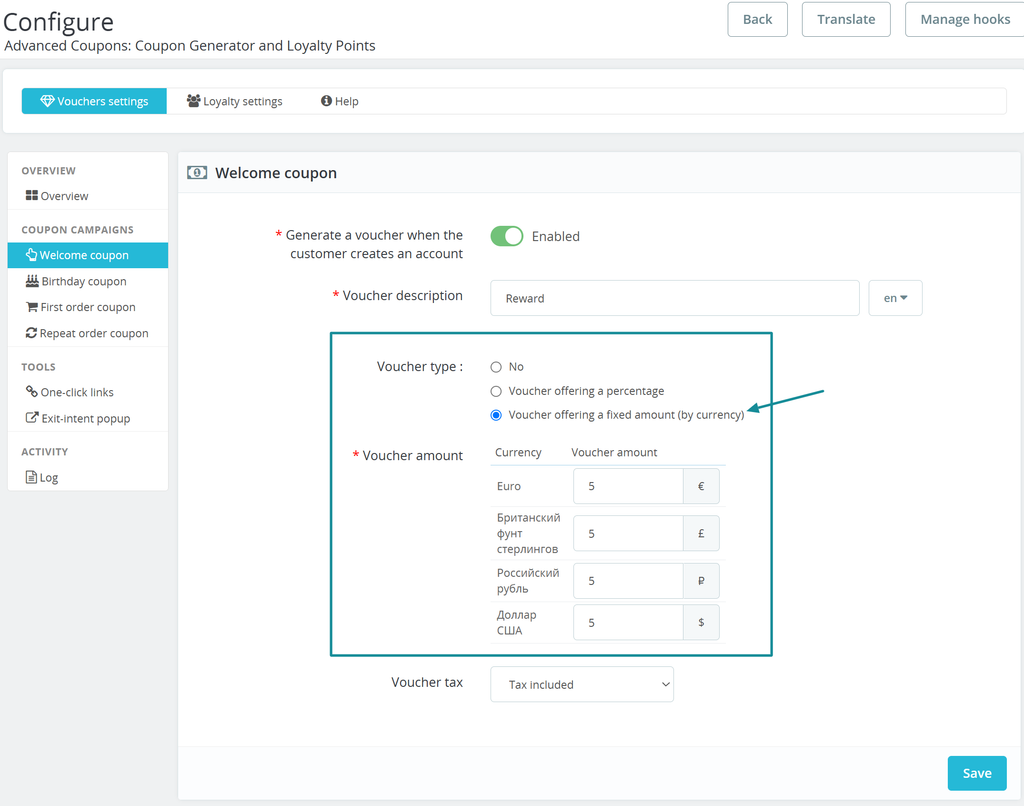Image resolution: width=1024 pixels, height=806 pixels.
Task: Switch to Loyalty settings tab
Action: (x=234, y=101)
